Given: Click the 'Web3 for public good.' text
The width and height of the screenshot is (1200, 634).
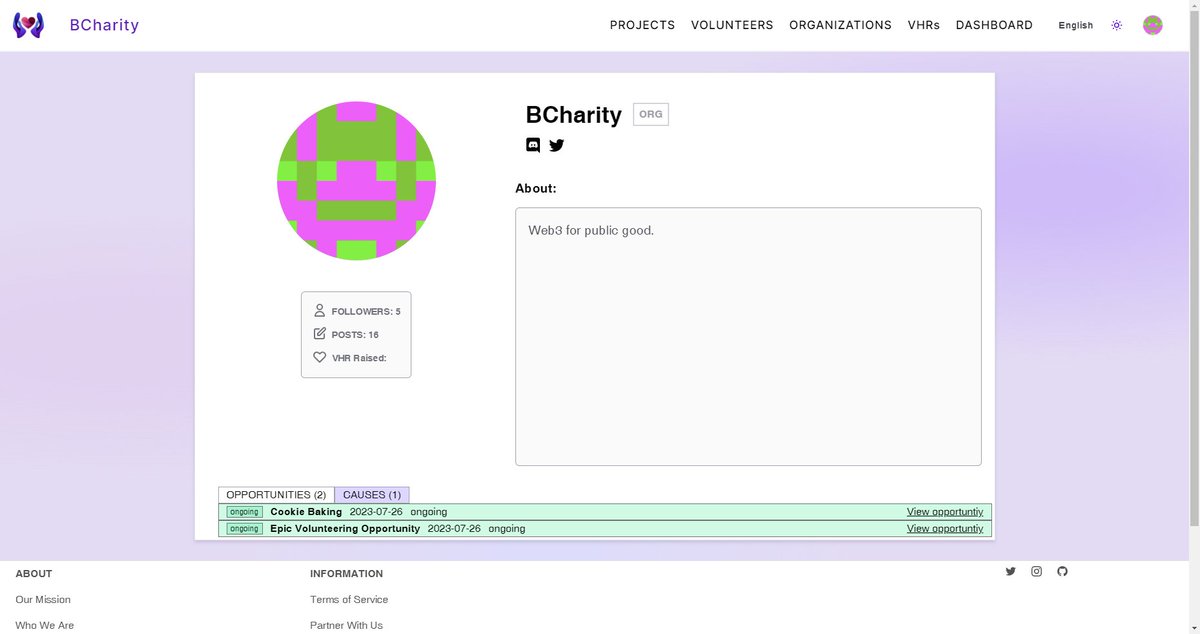Looking at the screenshot, I should [591, 230].
